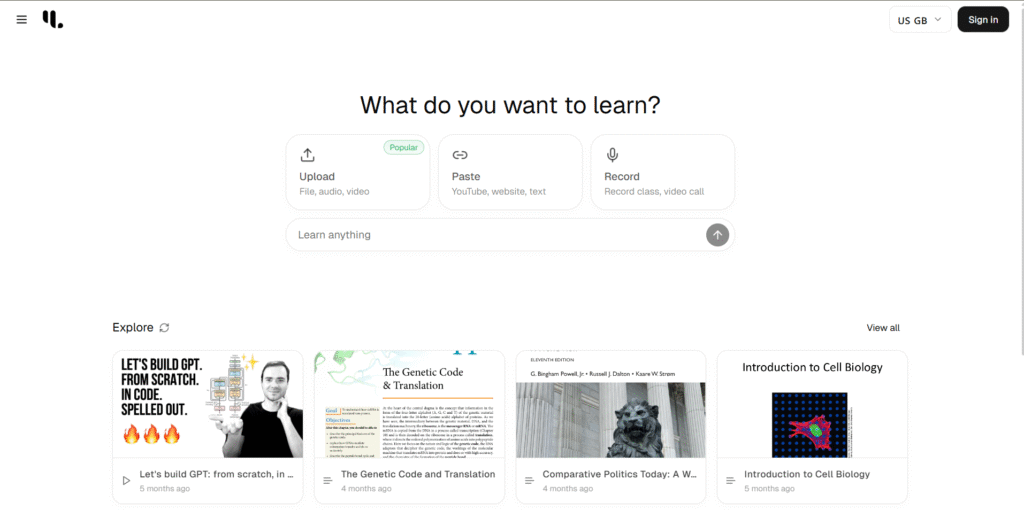Screen dimensions: 1024x510
Task: Click title 'The Genetic Code and Translation'
Action: (x=418, y=475)
